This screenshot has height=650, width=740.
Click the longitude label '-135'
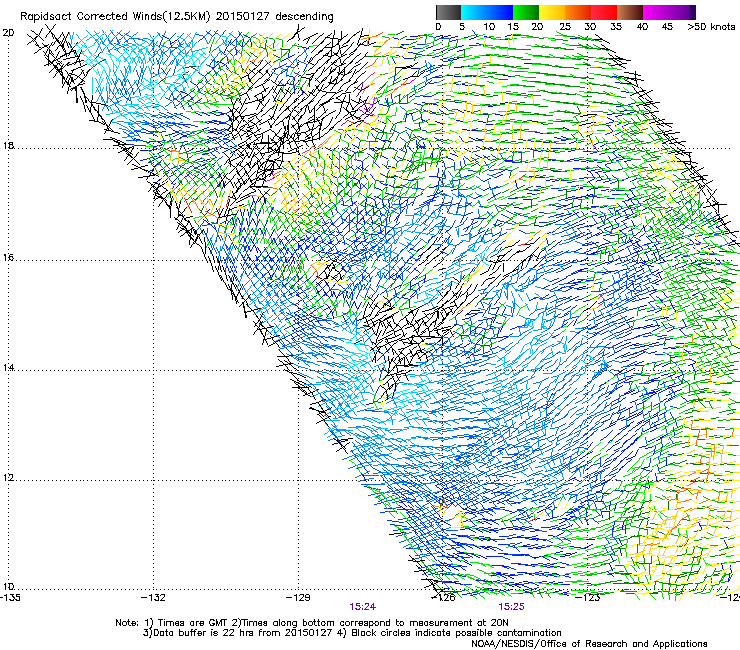click(x=10, y=598)
